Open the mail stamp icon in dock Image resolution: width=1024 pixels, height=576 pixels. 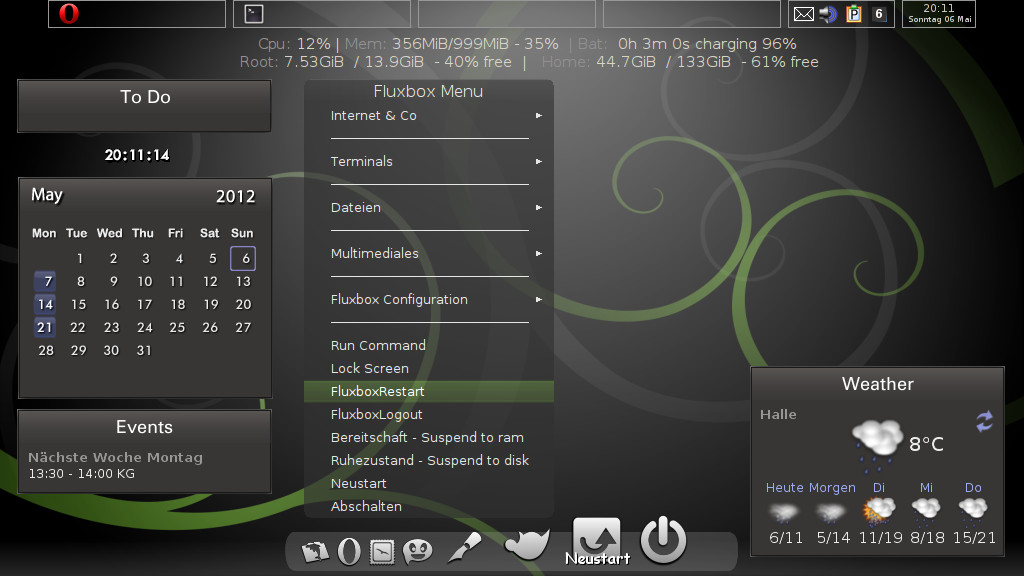[381, 551]
